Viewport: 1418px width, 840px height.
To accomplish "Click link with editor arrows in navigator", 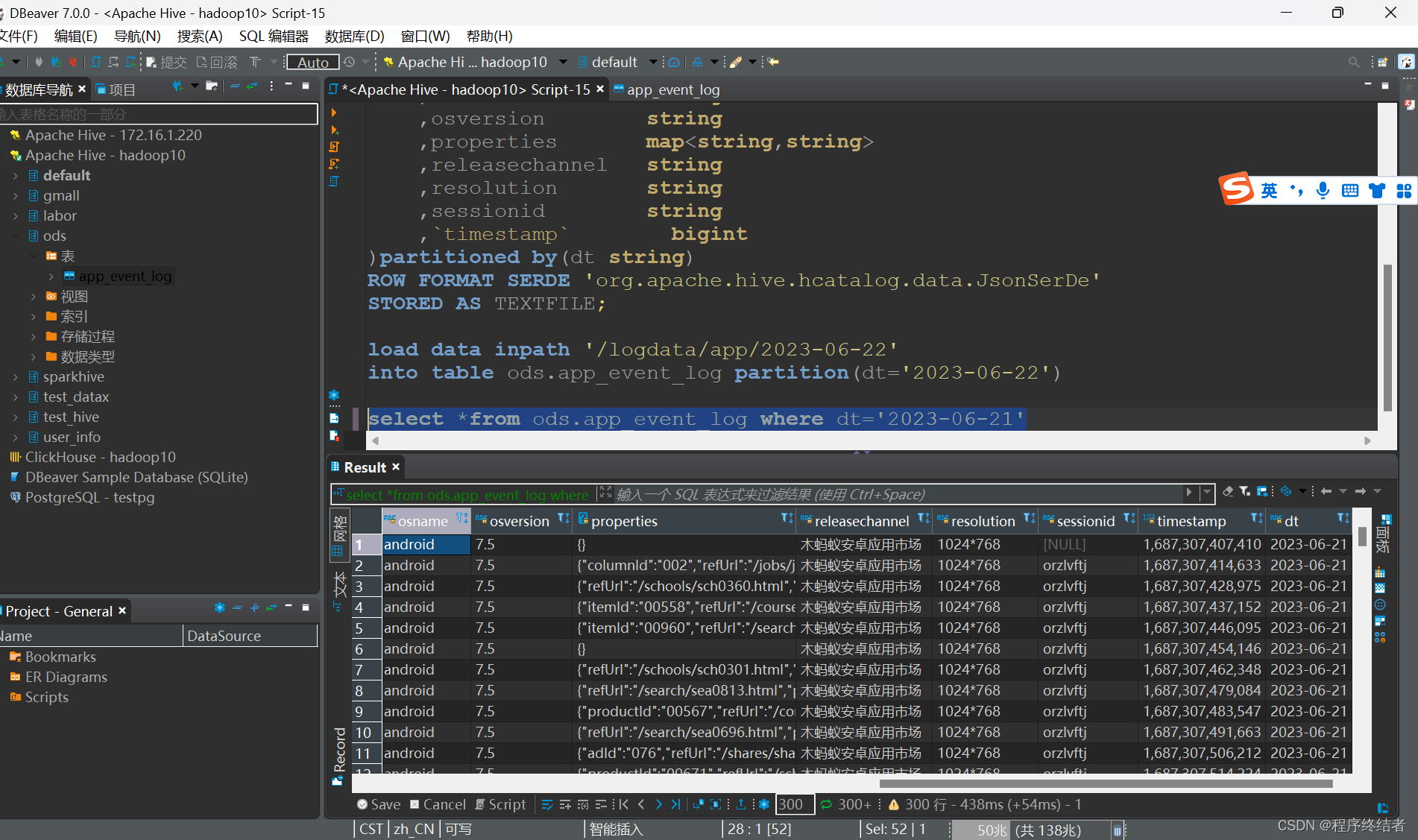I will pyautogui.click(x=252, y=86).
